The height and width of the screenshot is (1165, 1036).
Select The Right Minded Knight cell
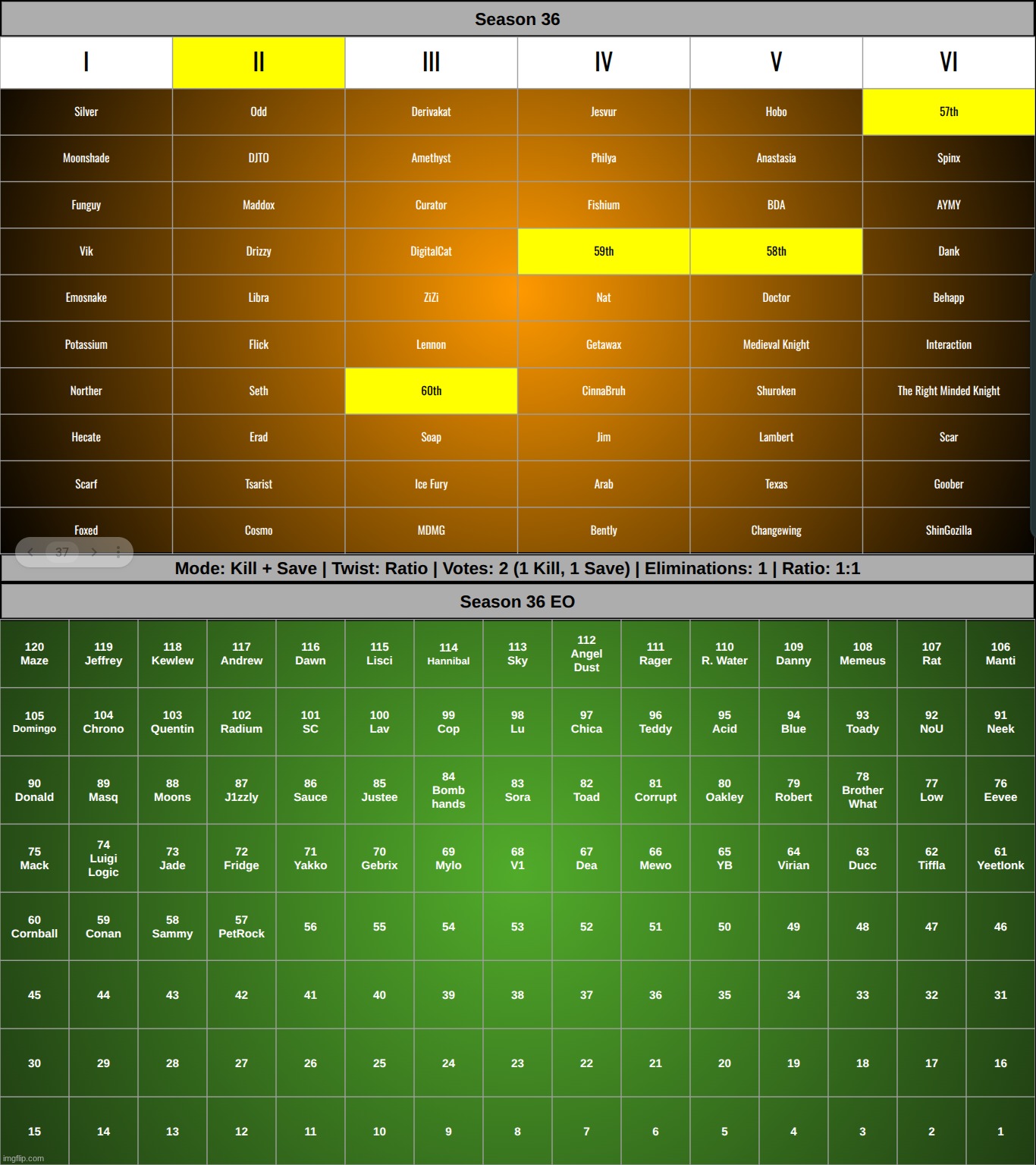948,391
